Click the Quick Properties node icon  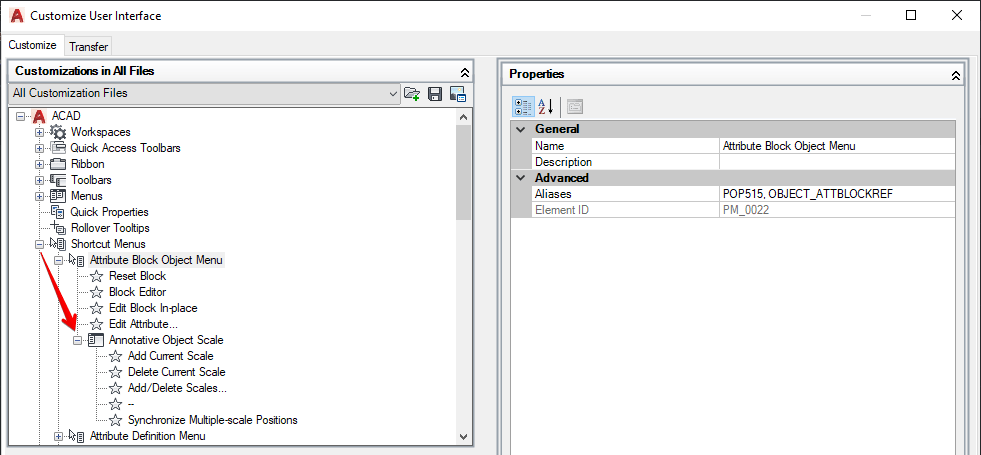coord(58,212)
